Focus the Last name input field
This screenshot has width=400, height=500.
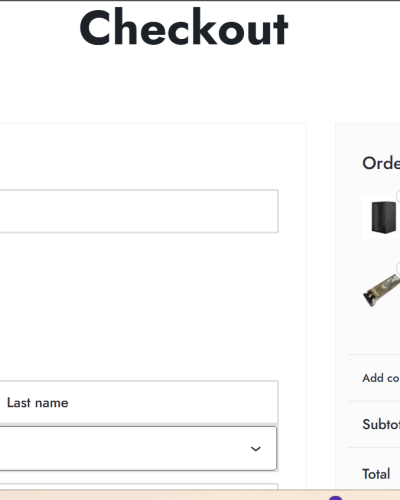point(139,402)
